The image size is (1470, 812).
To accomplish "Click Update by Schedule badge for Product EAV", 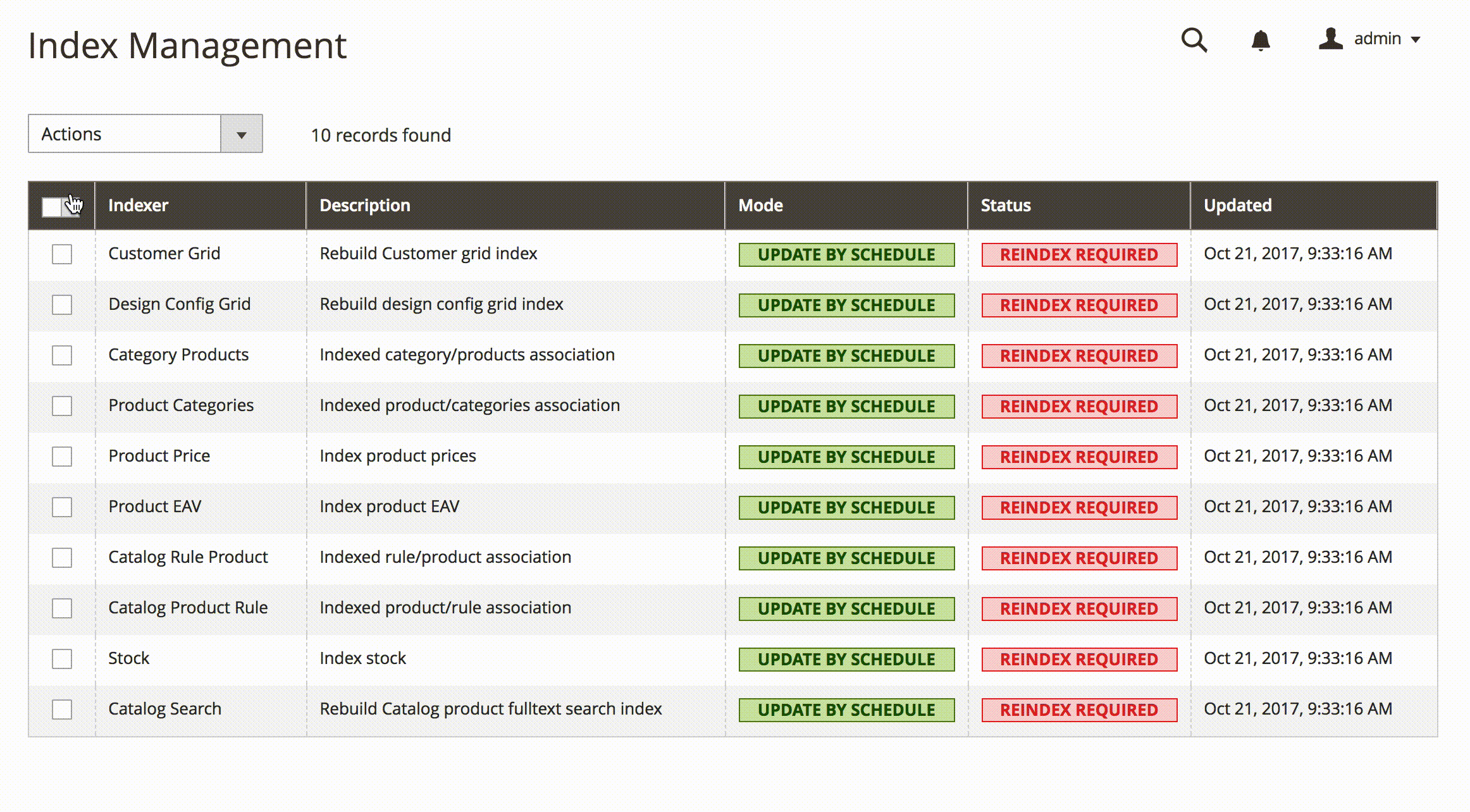I will point(846,508).
